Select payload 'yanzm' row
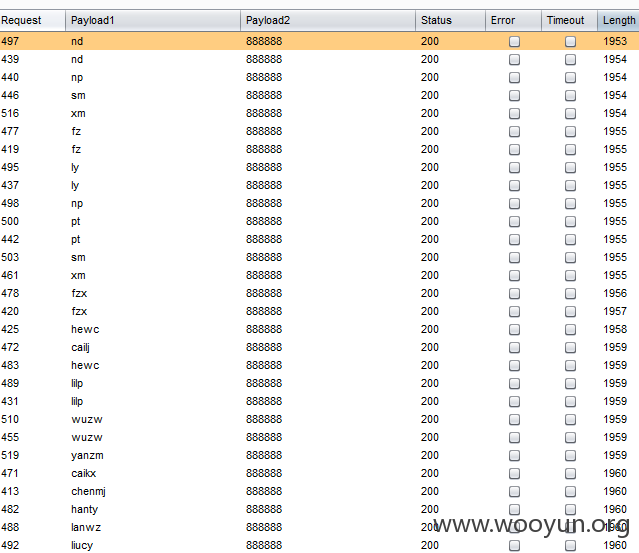The image size is (639, 553). click(x=87, y=455)
